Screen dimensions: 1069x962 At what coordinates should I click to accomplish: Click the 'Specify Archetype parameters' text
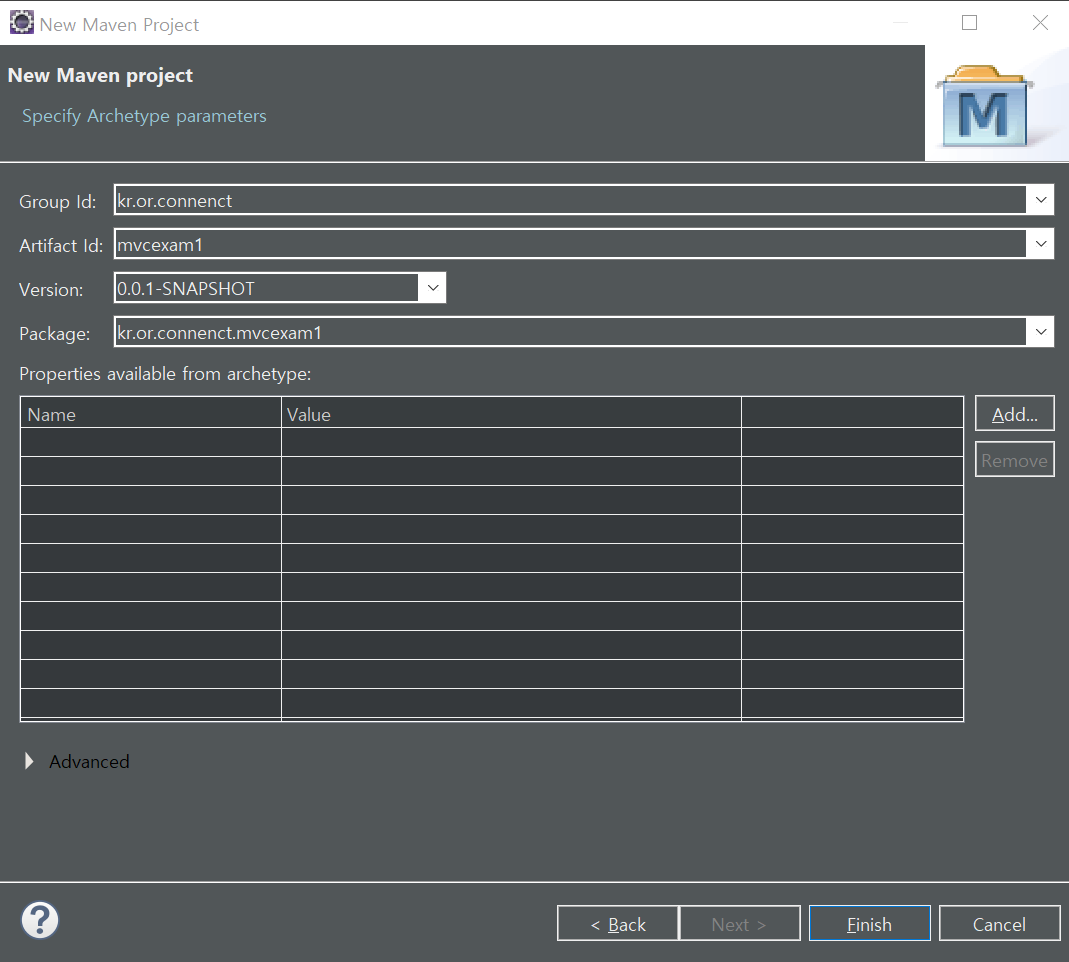(x=144, y=116)
